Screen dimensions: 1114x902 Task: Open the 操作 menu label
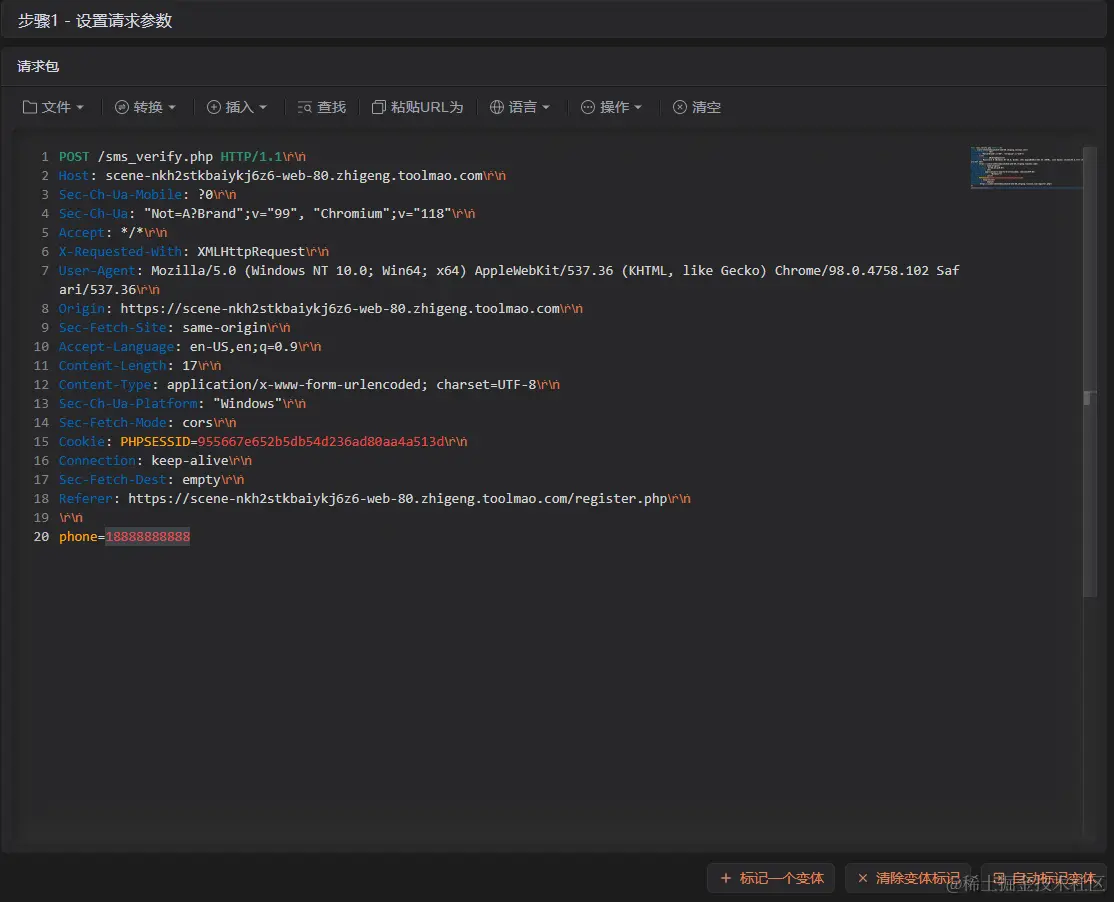615,107
